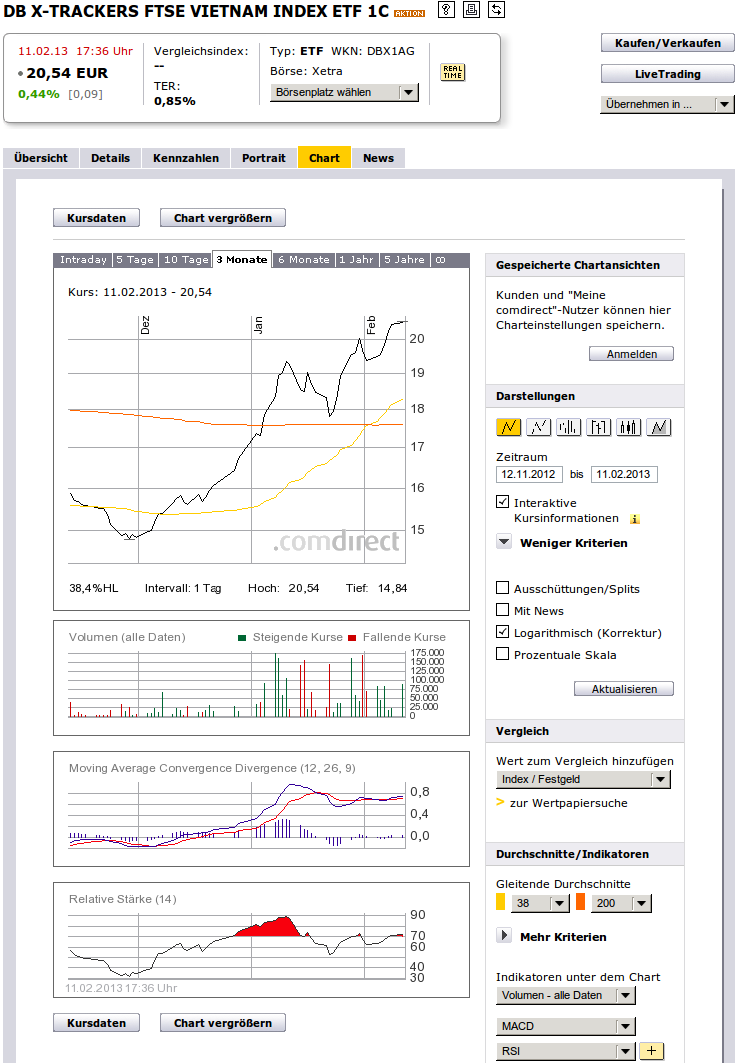The height and width of the screenshot is (1063, 738).
Task: Enable Mit News checkbox
Action: pos(502,609)
